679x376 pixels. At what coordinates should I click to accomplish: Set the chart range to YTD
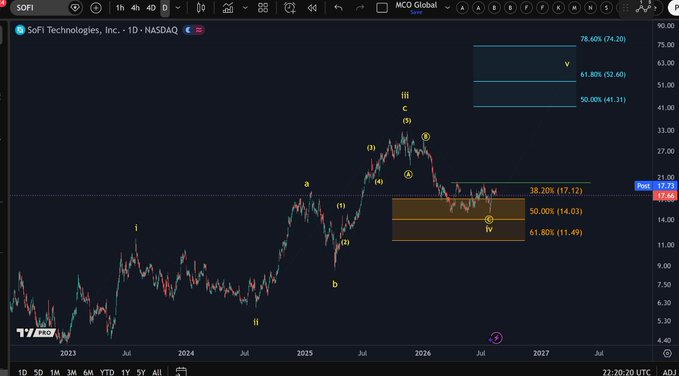(107, 372)
